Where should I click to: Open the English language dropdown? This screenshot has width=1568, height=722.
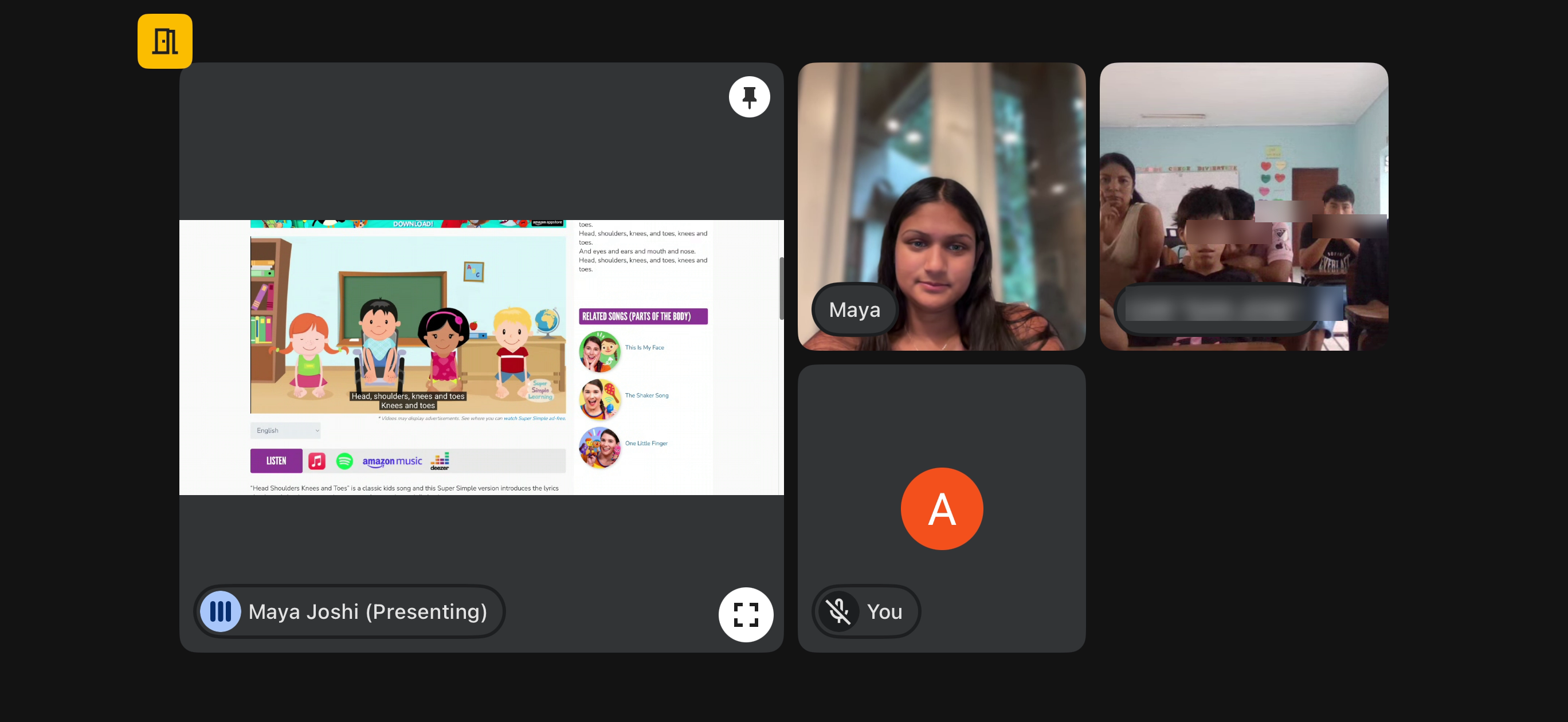[x=285, y=430]
